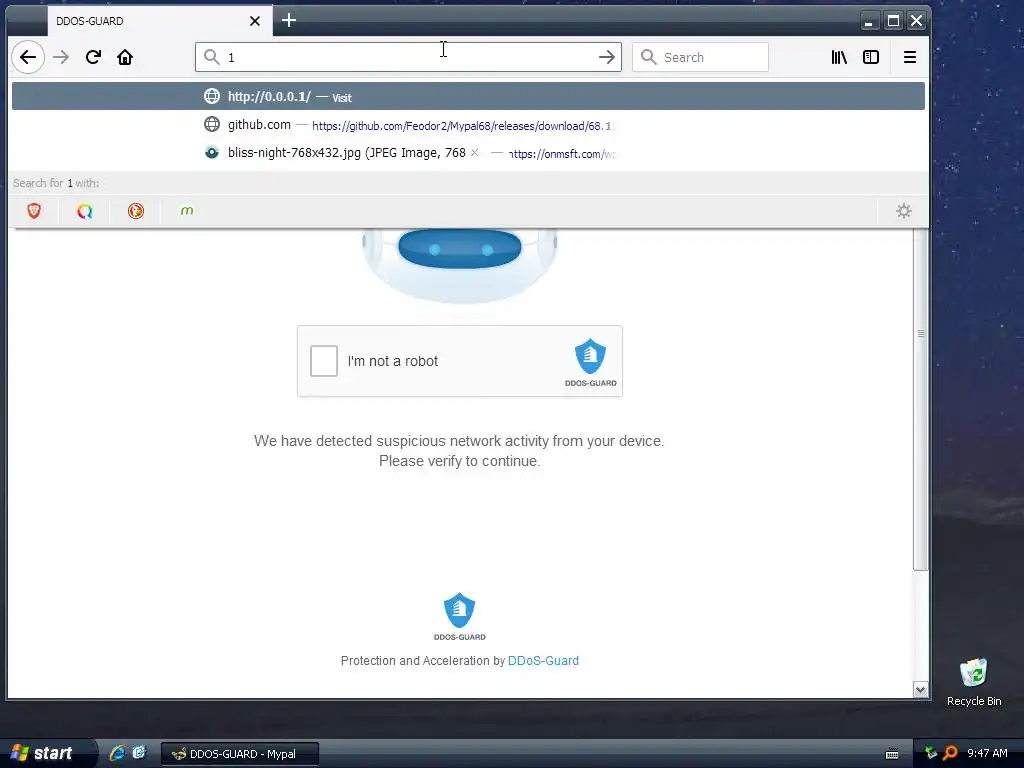The height and width of the screenshot is (768, 1024).
Task: Search with the DuckDuckGo engine icon
Action: (136, 211)
